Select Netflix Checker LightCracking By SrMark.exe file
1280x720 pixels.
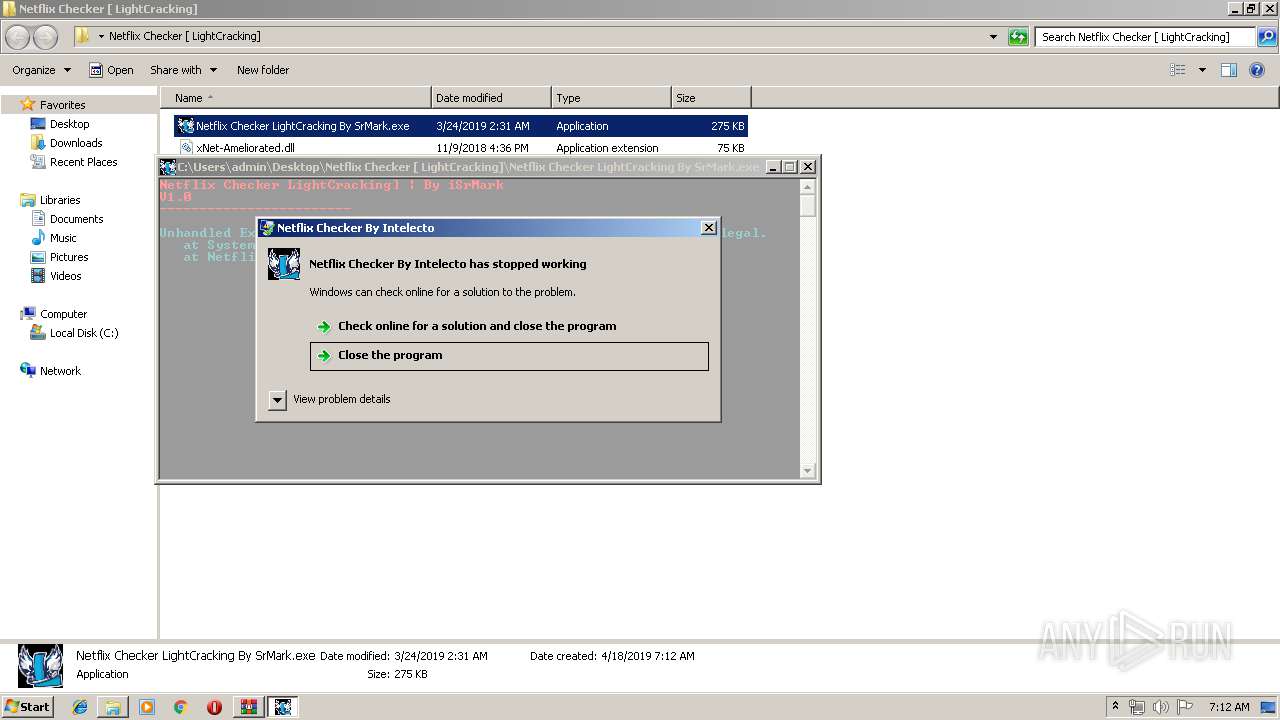pyautogui.click(x=461, y=126)
